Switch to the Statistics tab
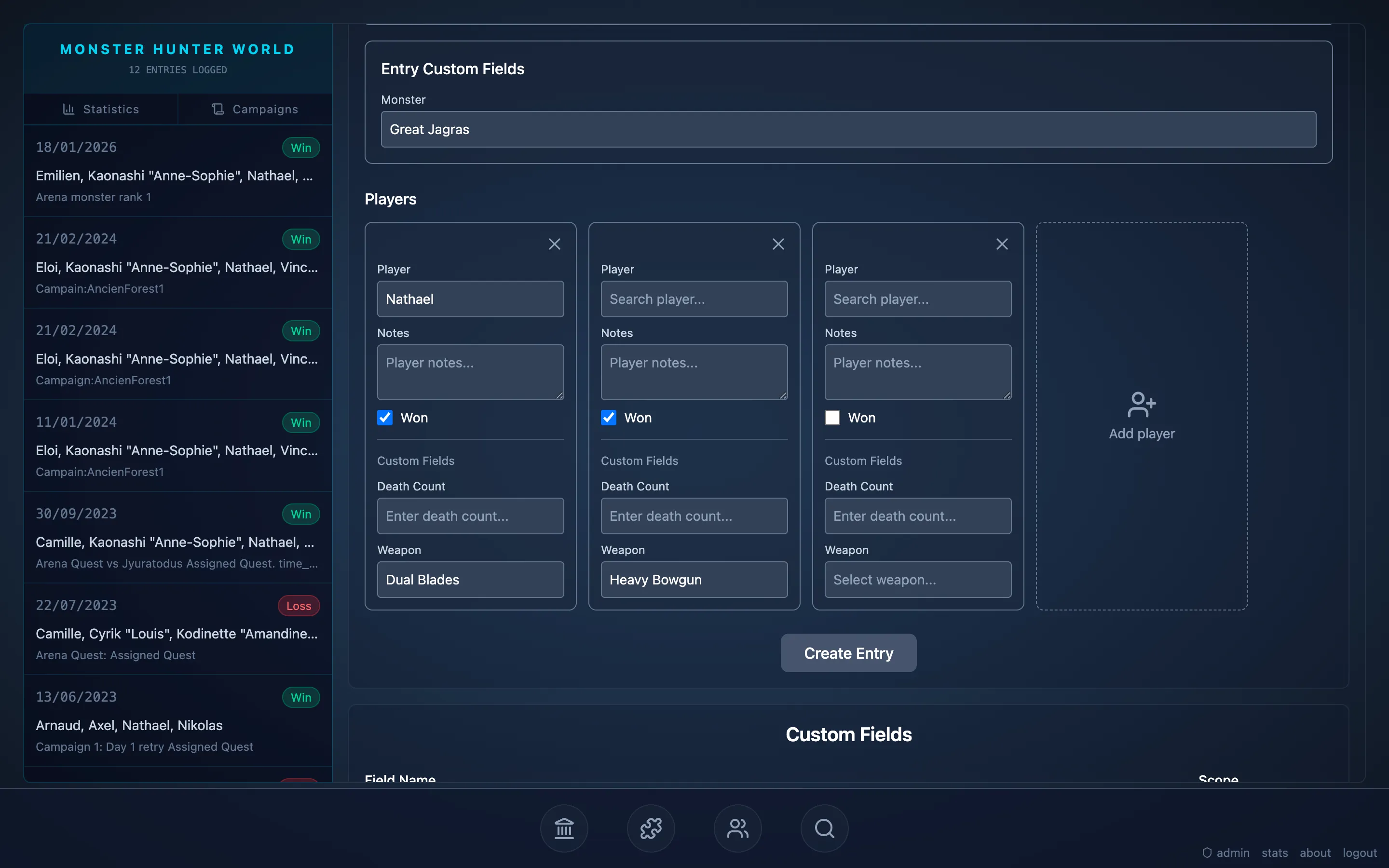Viewport: 1389px width, 868px height. click(x=101, y=109)
